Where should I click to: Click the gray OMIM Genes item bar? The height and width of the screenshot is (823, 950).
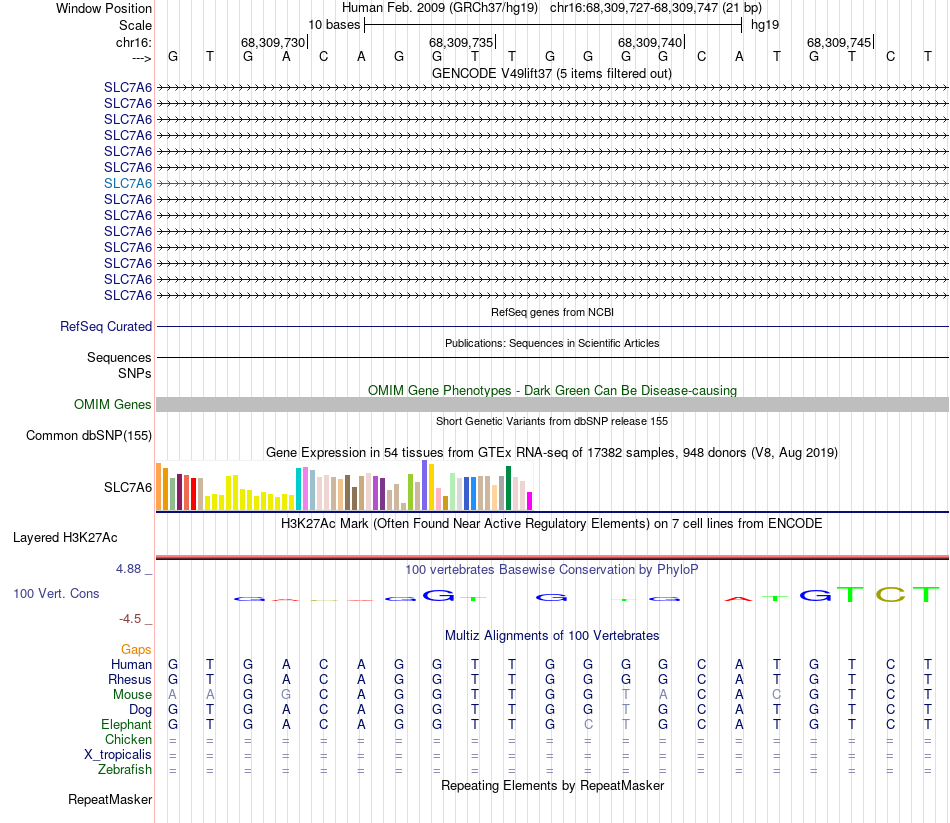[552, 404]
